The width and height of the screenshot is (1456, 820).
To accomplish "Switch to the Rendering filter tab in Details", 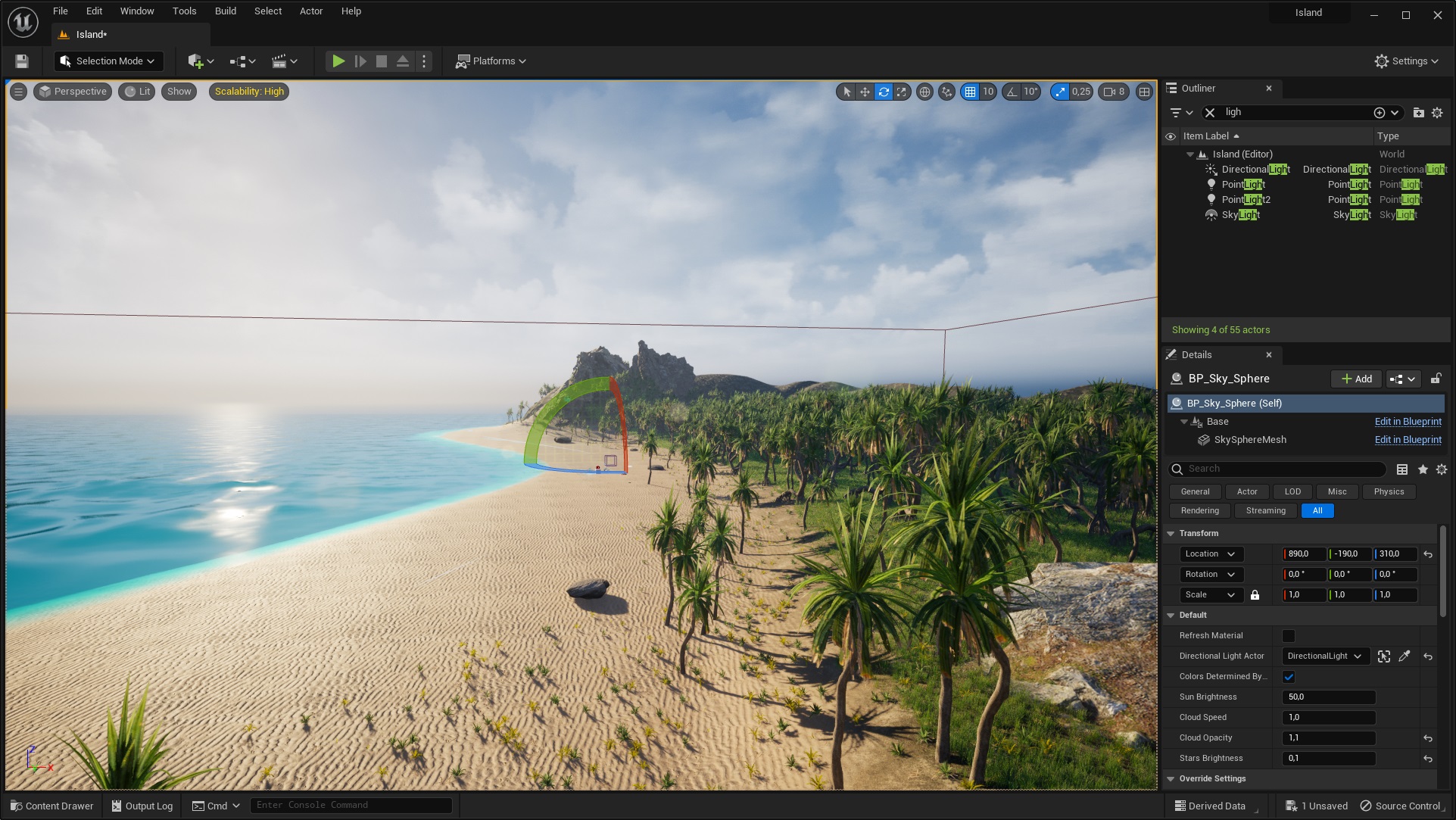I will point(1199,510).
